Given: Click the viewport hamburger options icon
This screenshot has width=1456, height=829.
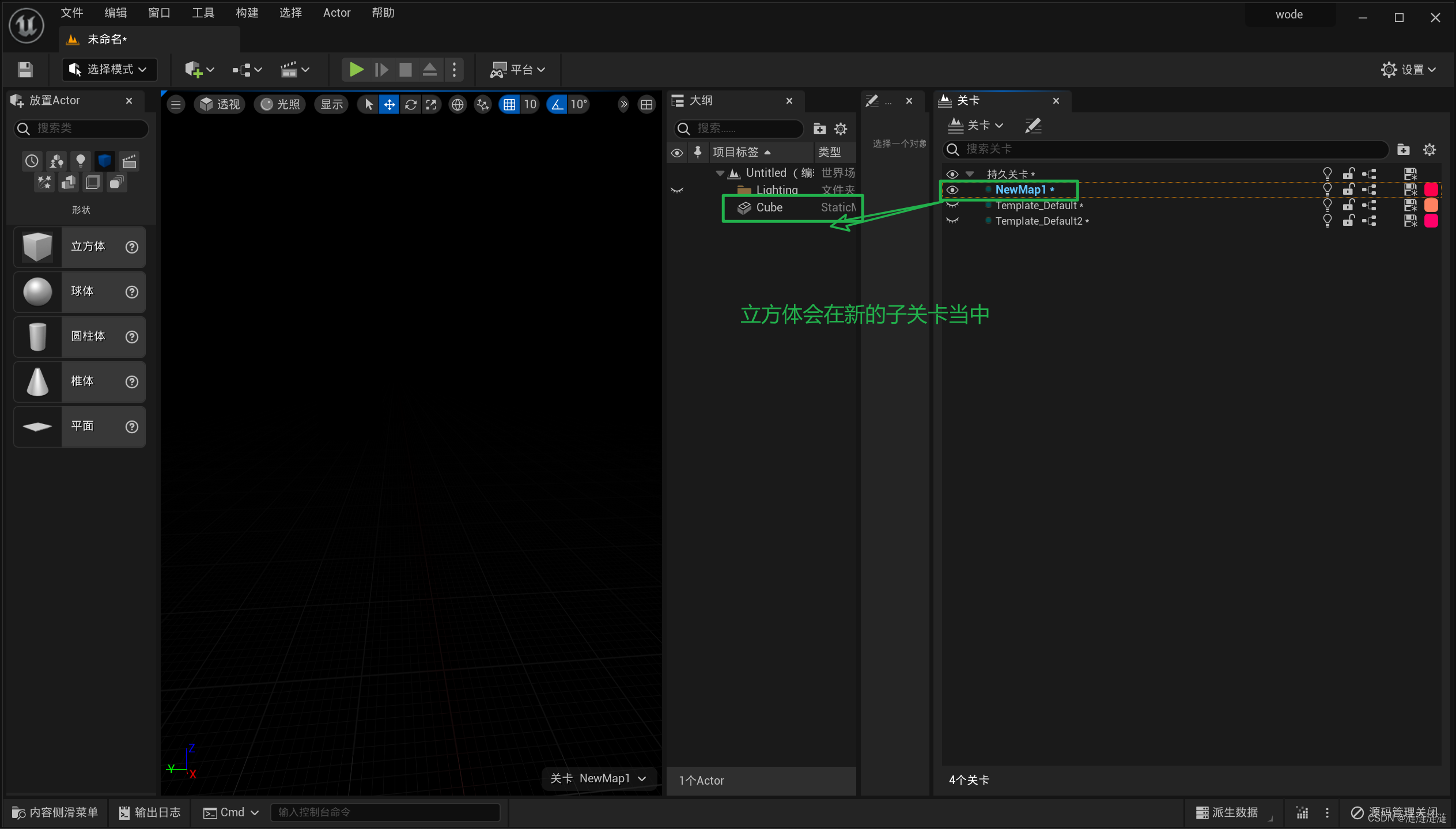Looking at the screenshot, I should pyautogui.click(x=176, y=104).
